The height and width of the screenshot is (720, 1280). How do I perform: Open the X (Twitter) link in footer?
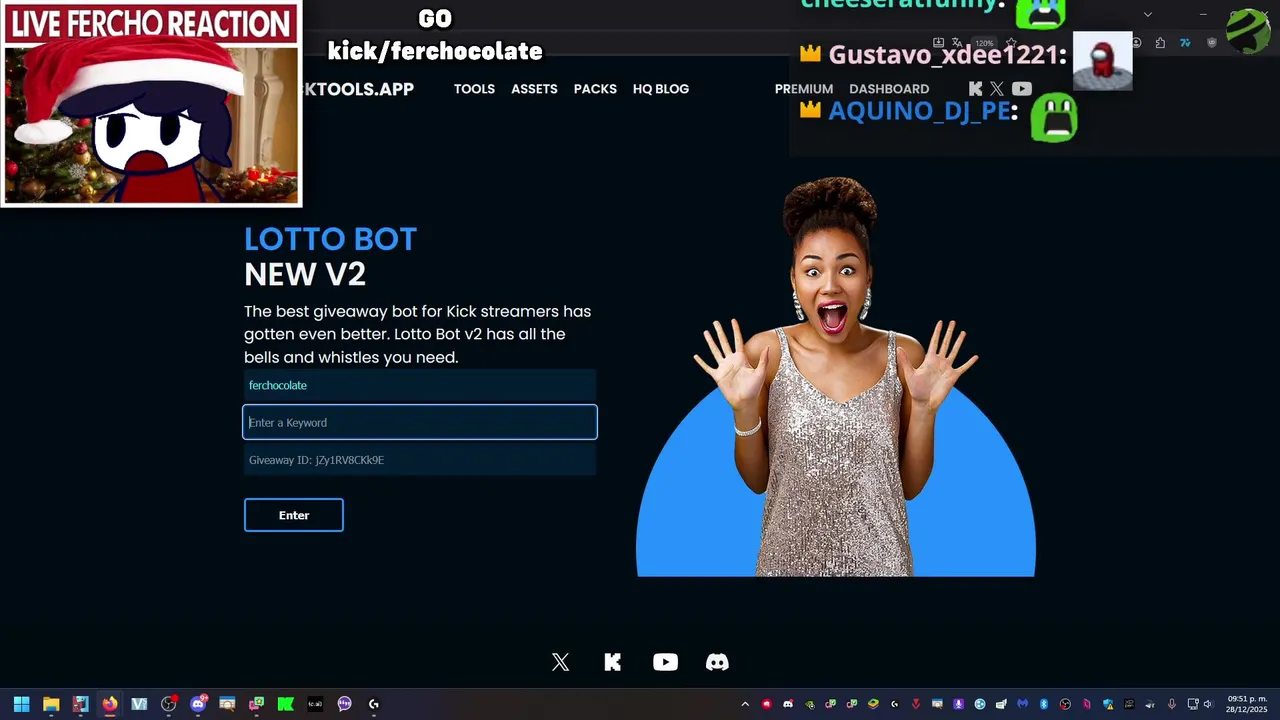[x=561, y=662]
